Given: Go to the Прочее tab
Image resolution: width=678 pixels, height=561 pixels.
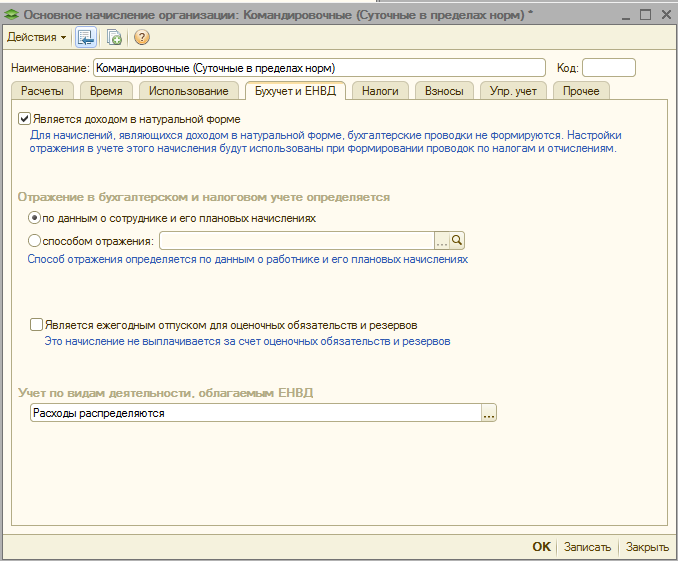Looking at the screenshot, I should [581, 91].
